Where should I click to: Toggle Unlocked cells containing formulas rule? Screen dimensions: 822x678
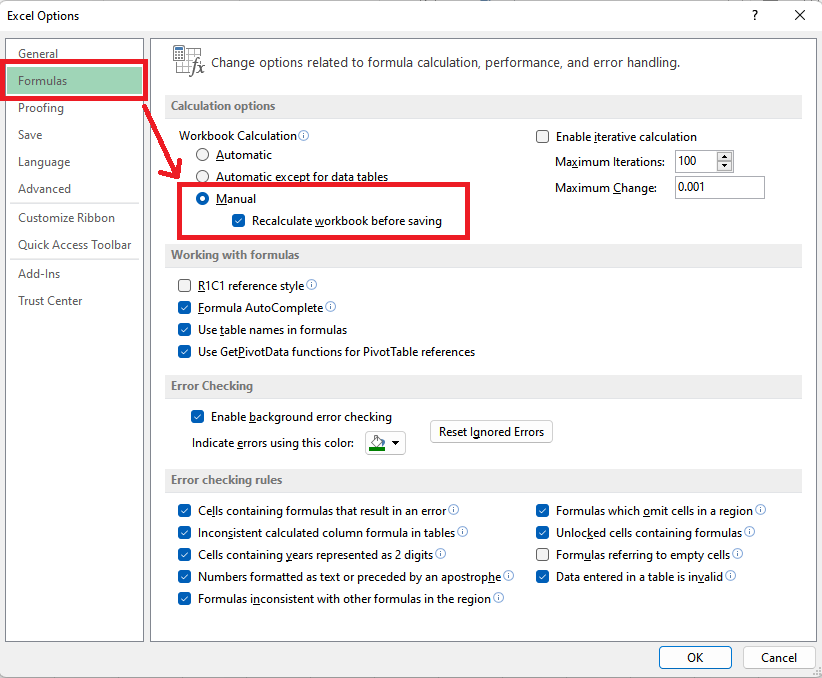(543, 533)
